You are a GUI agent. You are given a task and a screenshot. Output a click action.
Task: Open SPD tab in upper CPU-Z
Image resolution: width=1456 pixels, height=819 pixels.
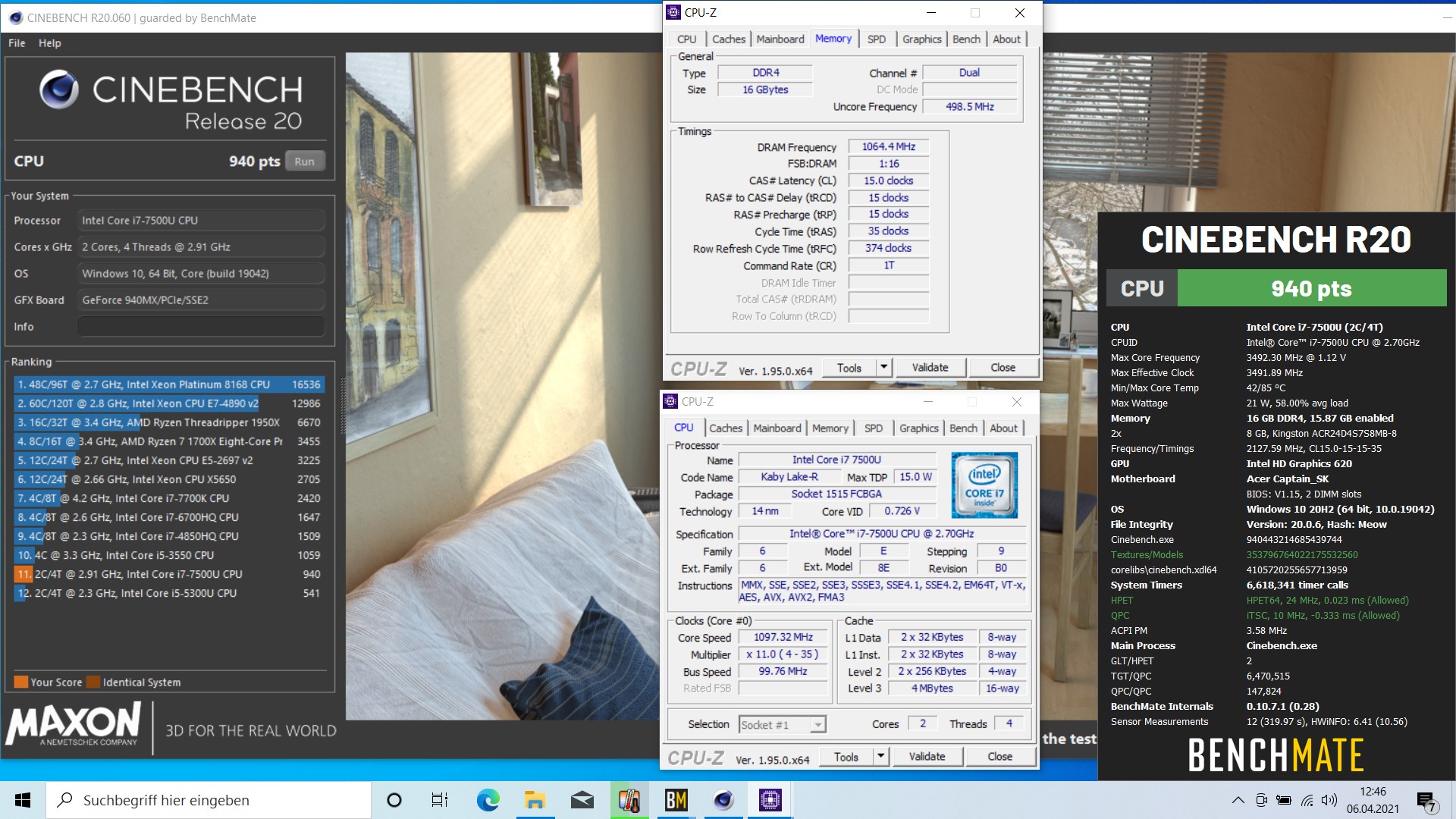(x=877, y=39)
